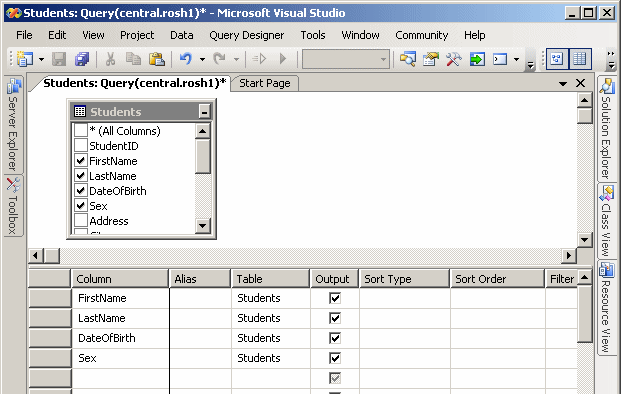Open the Tools menu
This screenshot has width=621, height=394.
click(x=313, y=35)
